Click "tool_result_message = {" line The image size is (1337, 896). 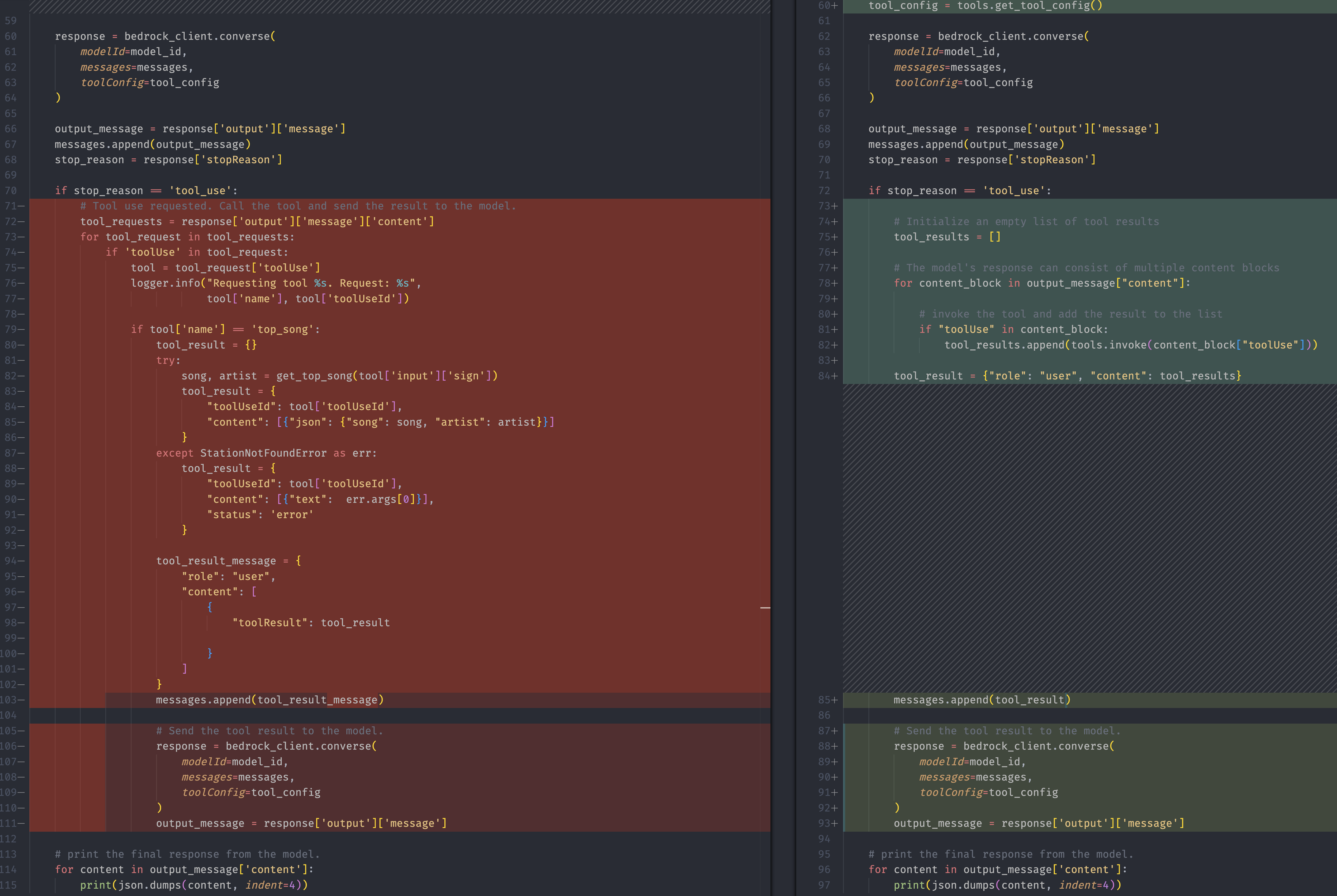(228, 561)
